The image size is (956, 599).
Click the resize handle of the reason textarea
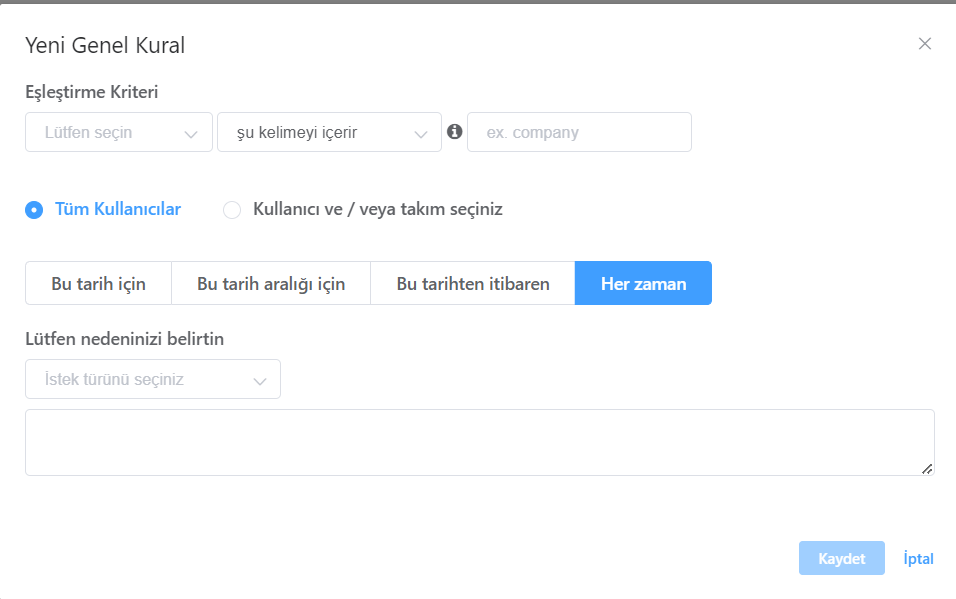point(927,468)
